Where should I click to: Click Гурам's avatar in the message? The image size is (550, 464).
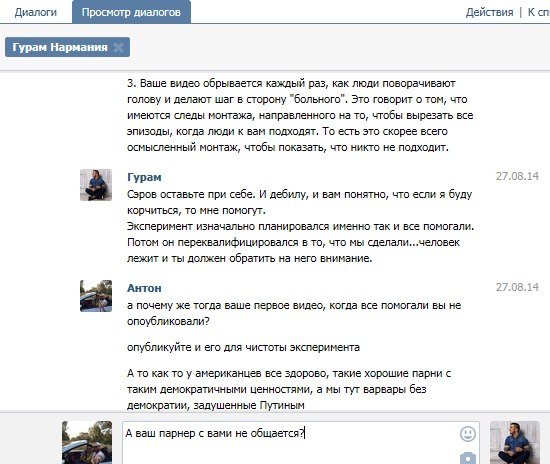point(96,185)
